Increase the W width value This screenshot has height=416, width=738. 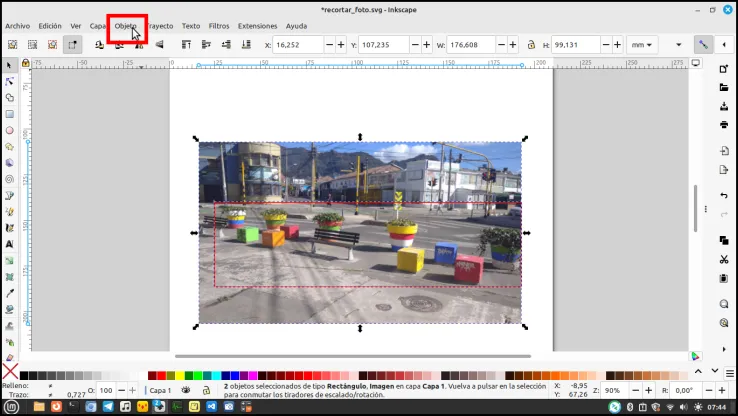tap(513, 45)
